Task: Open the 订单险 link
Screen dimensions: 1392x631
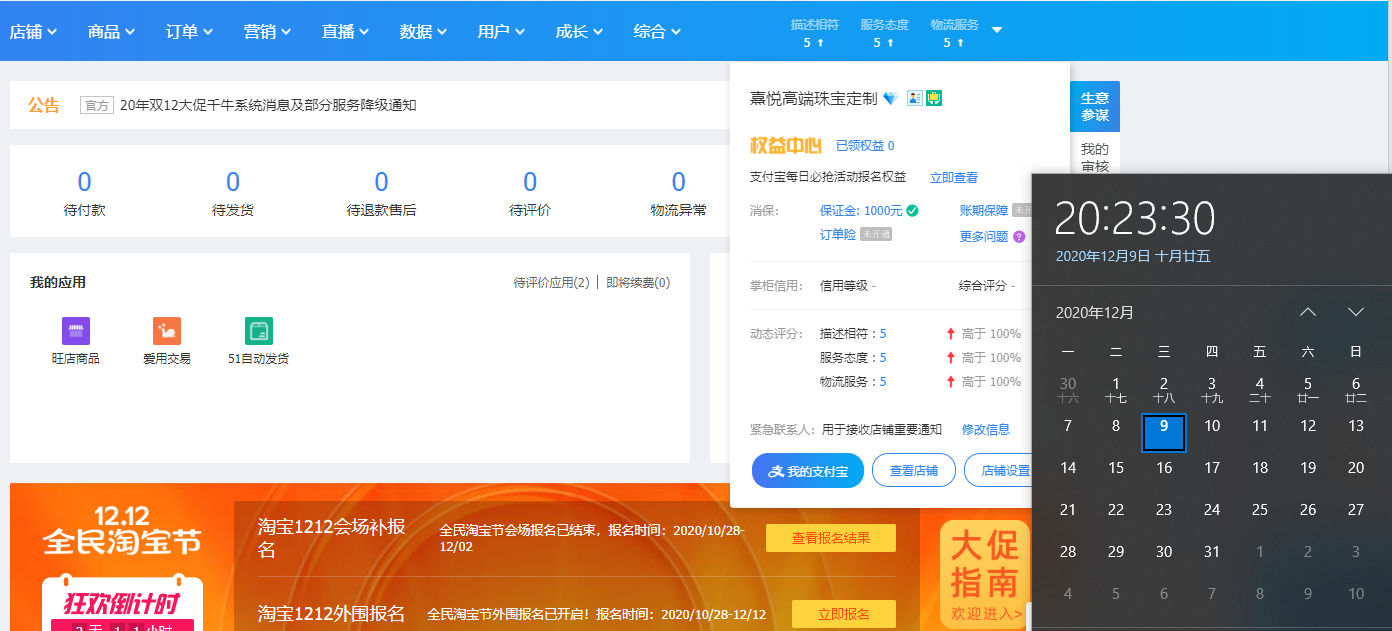Action: coord(838,235)
